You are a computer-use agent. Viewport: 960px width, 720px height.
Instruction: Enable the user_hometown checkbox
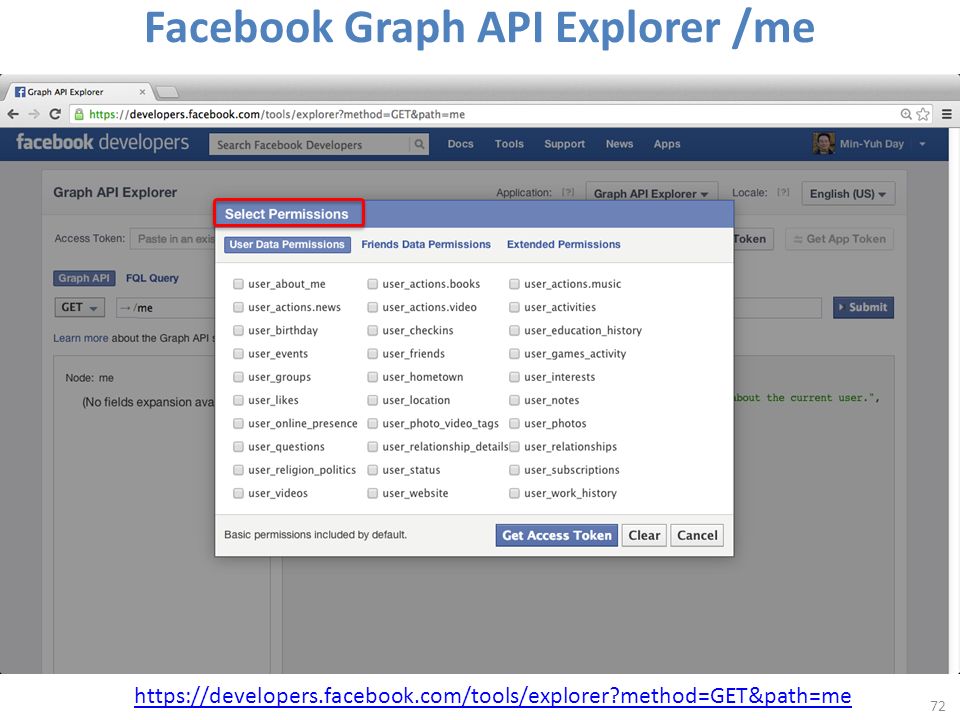(x=372, y=377)
